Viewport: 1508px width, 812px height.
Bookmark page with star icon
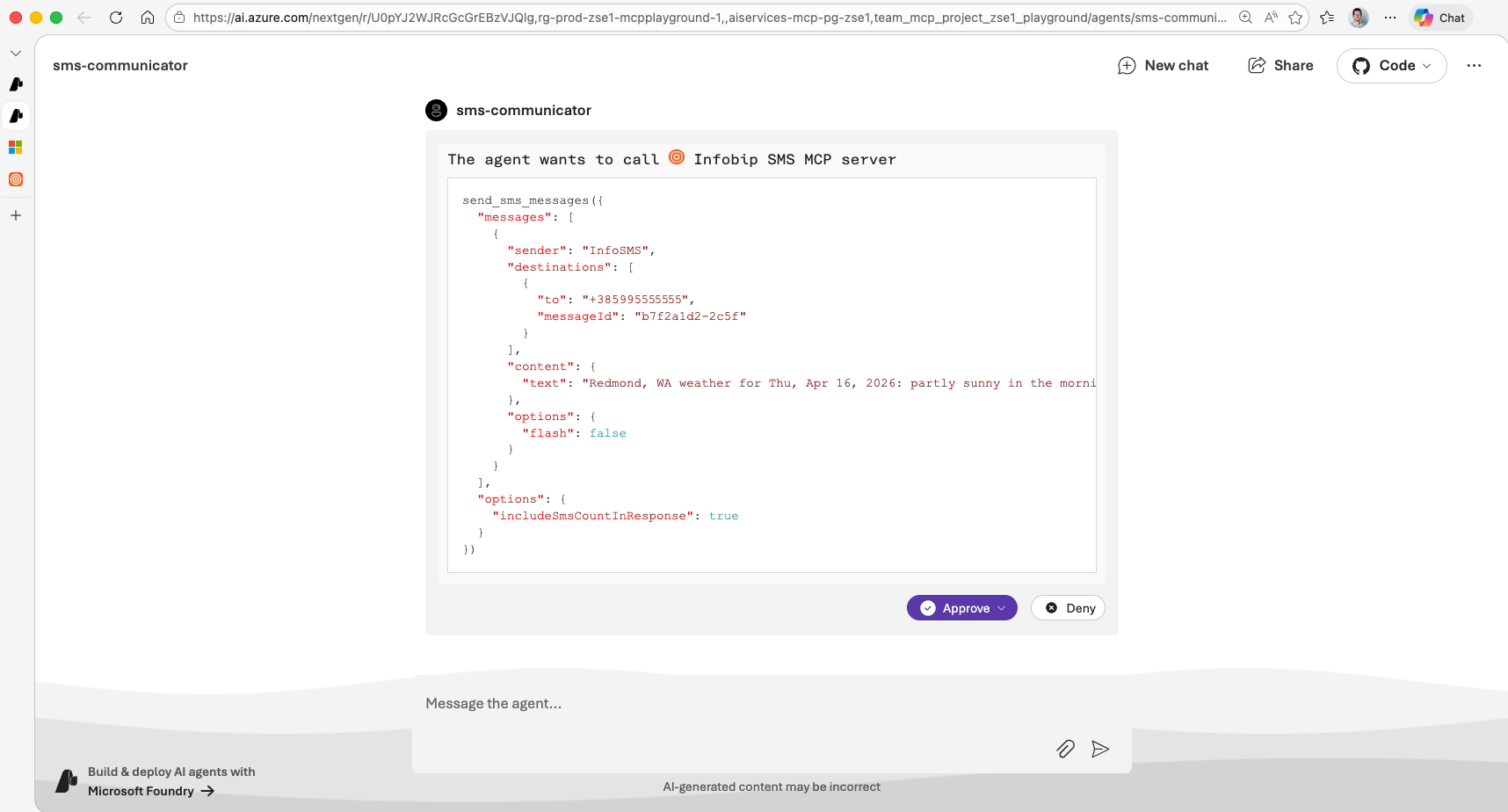pos(1295,18)
